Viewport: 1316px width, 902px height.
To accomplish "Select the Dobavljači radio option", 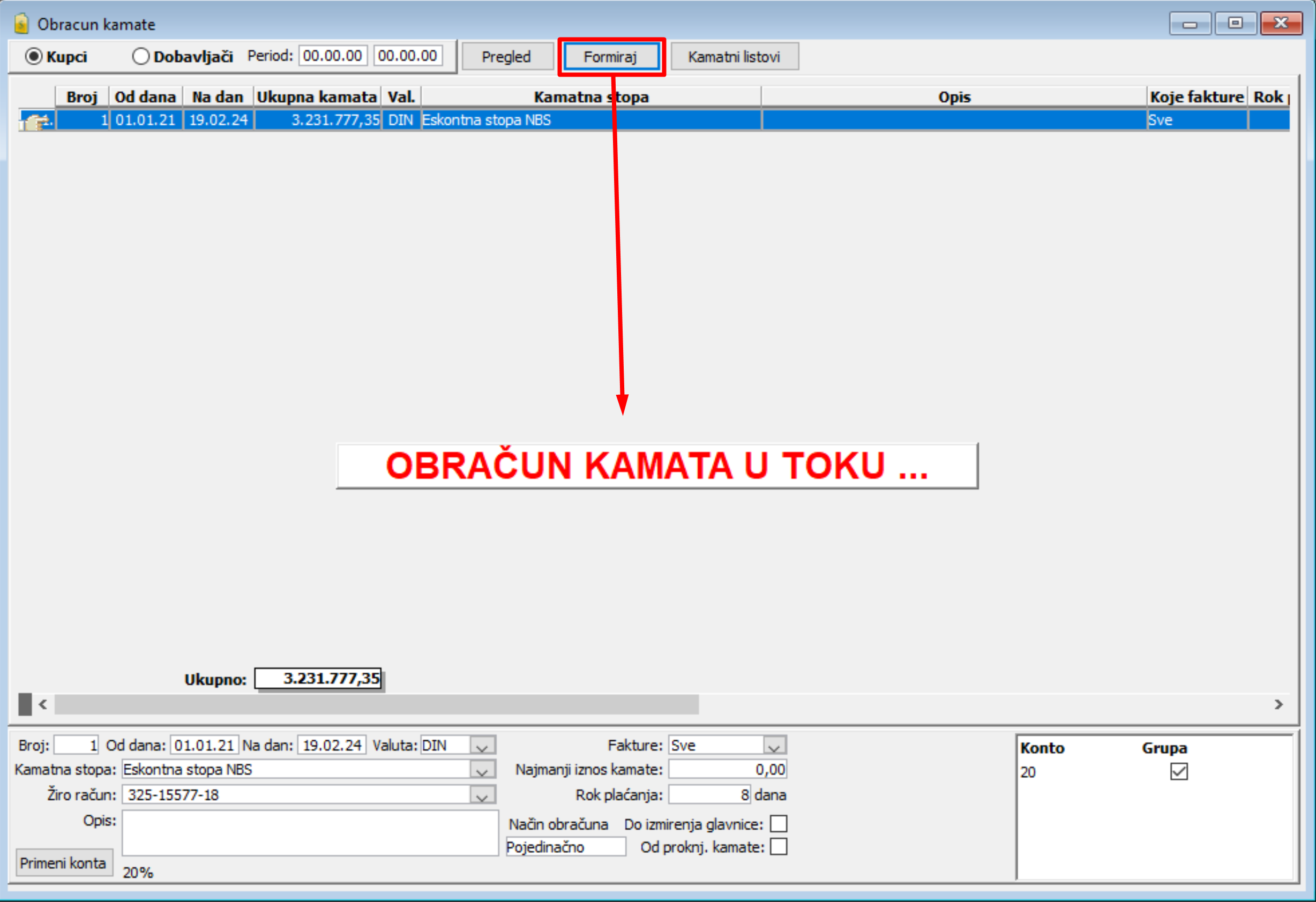I will point(140,56).
